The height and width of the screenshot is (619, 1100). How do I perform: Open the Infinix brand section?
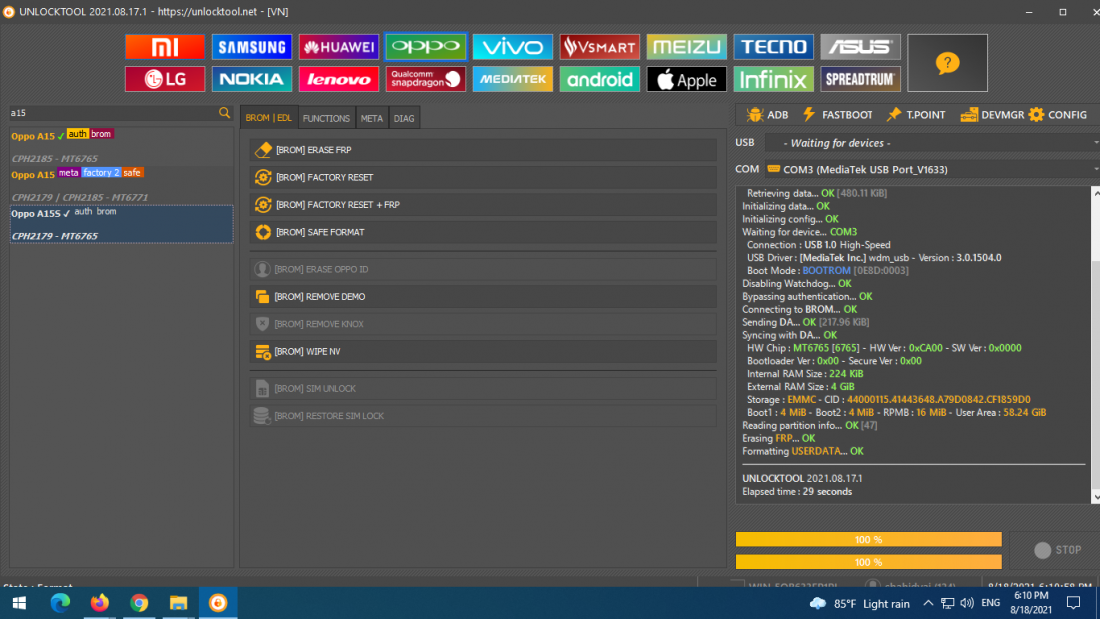point(774,79)
